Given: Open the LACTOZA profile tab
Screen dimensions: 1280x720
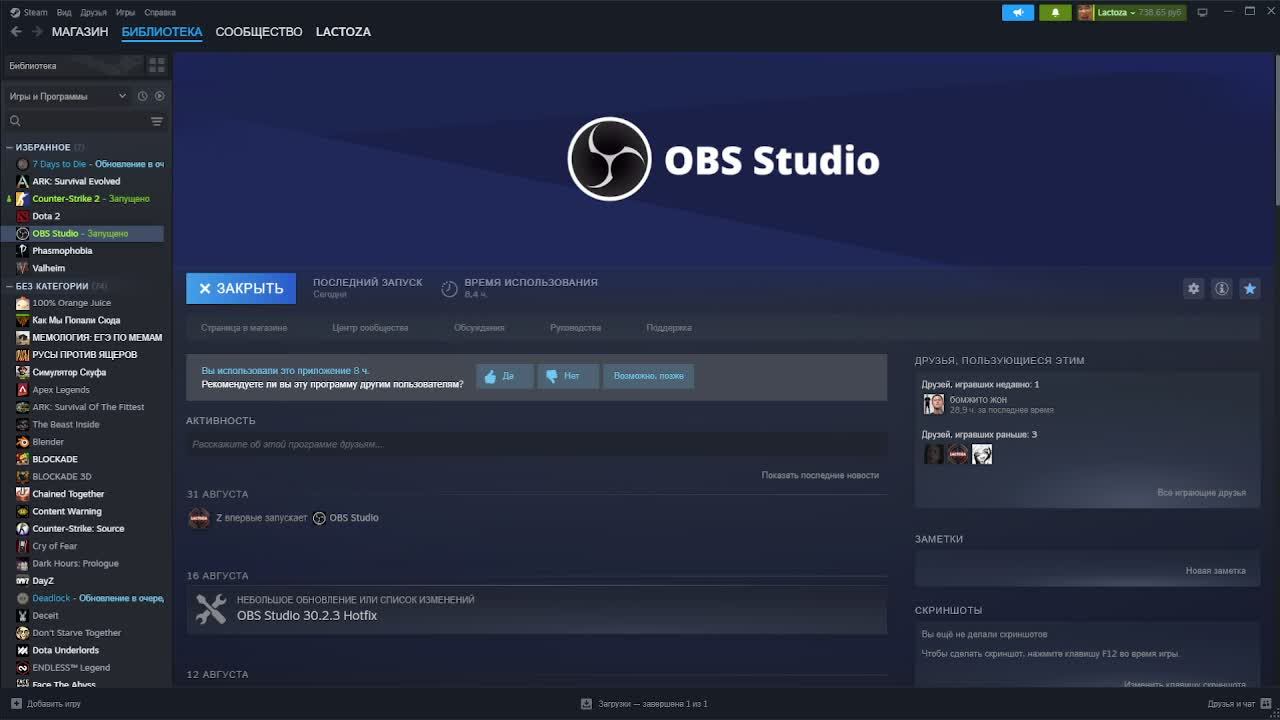Looking at the screenshot, I should click(343, 32).
